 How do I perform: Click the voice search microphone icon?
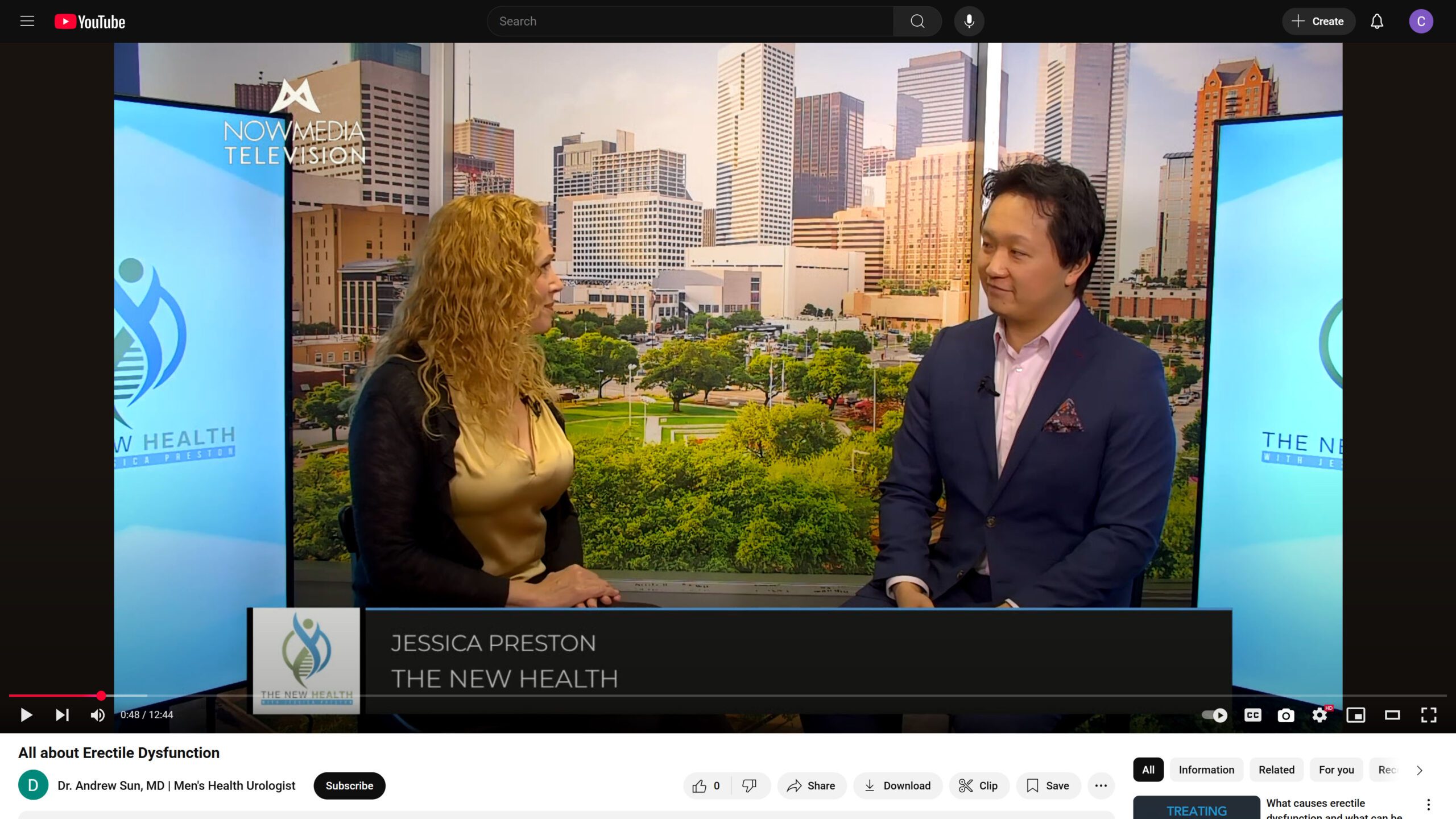tap(969, 22)
